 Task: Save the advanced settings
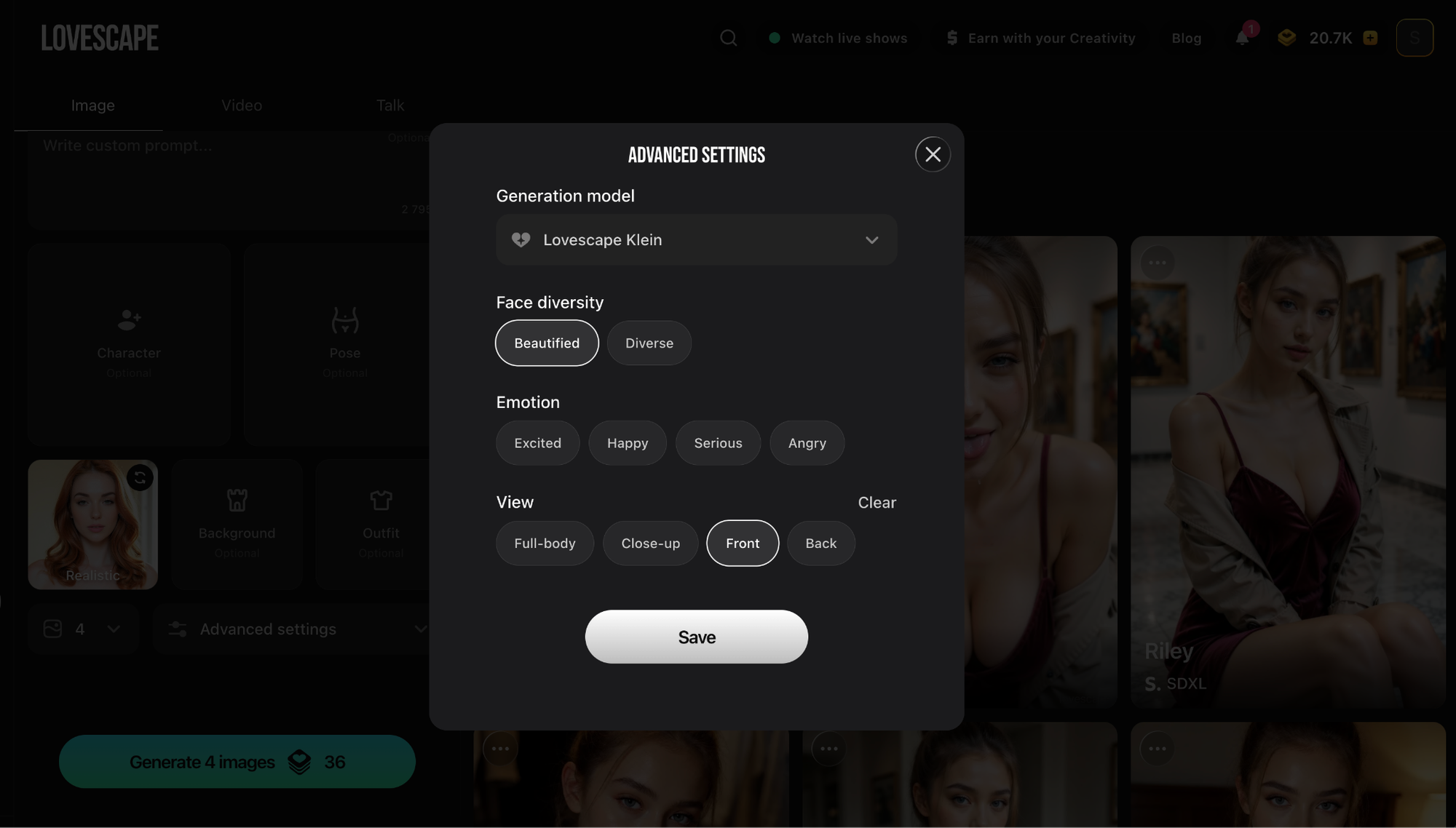[696, 637]
